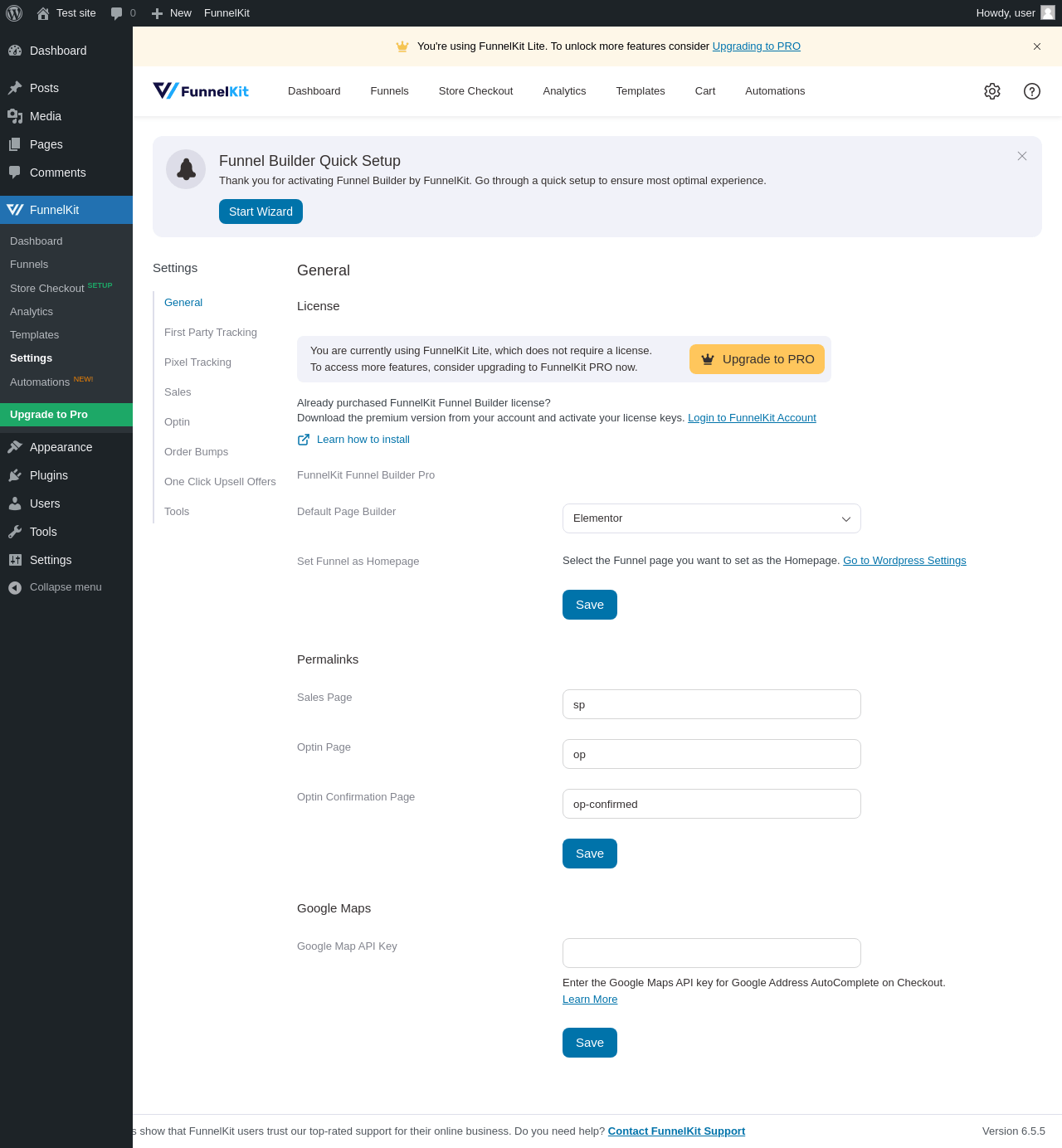Click Upgrading to PRO link in notice

pos(757,46)
